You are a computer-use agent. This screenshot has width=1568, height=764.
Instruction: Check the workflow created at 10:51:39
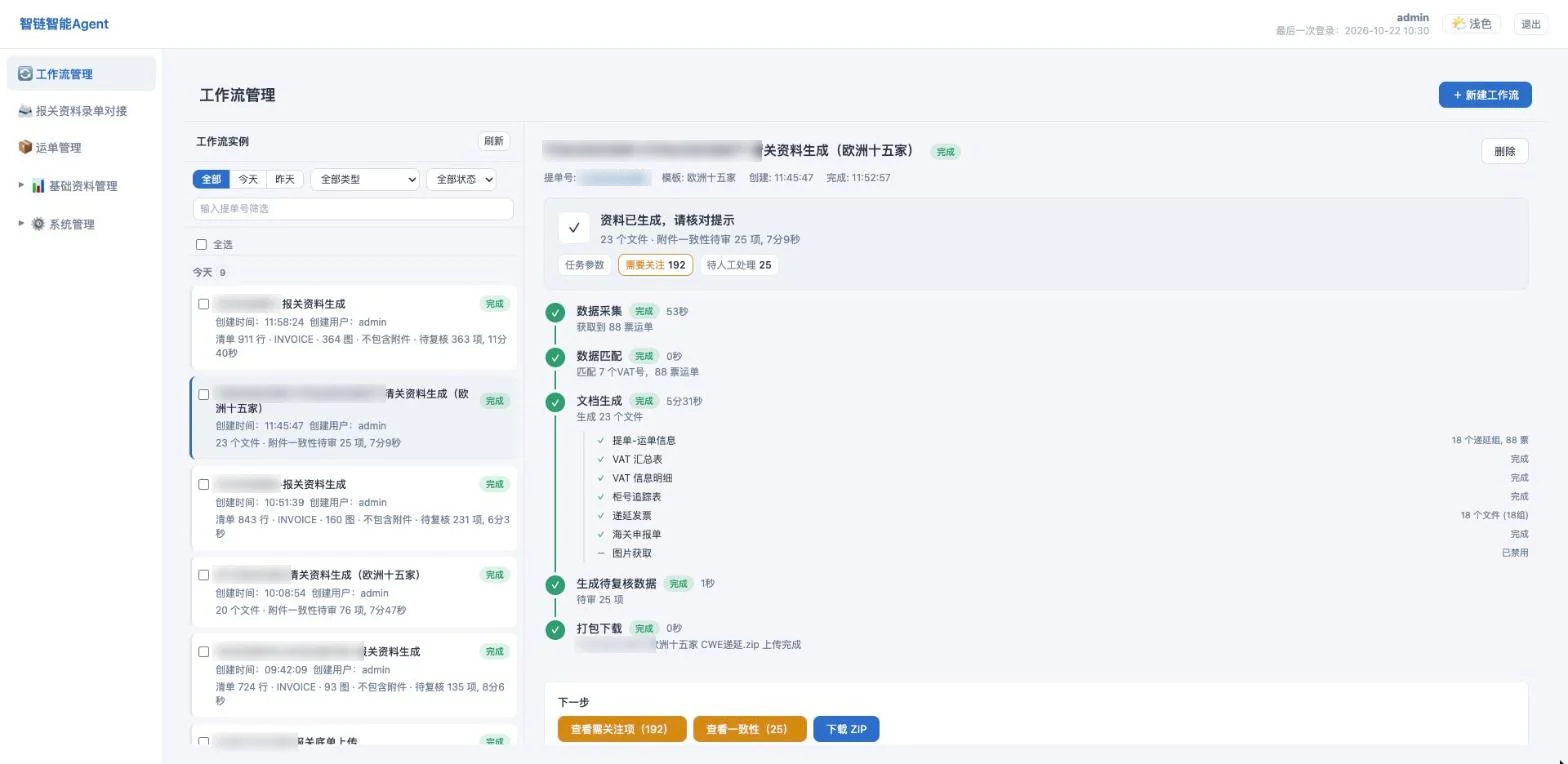click(x=204, y=484)
